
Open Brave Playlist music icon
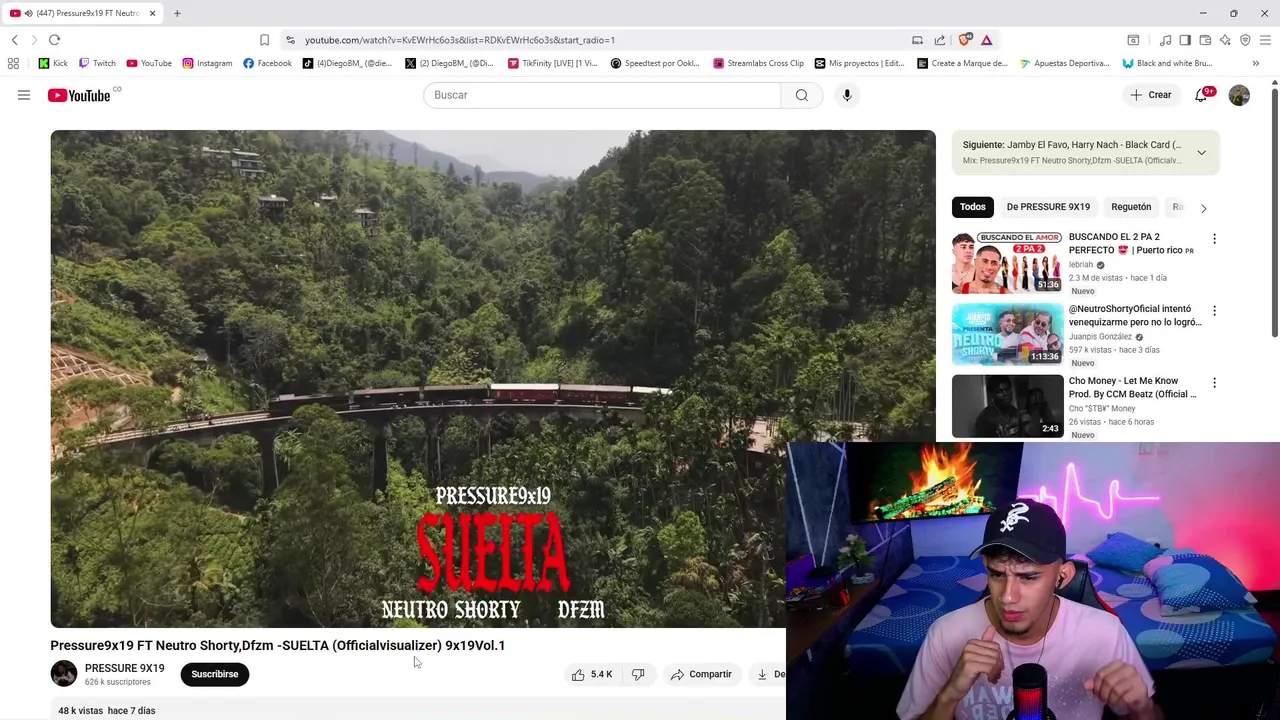click(1165, 40)
